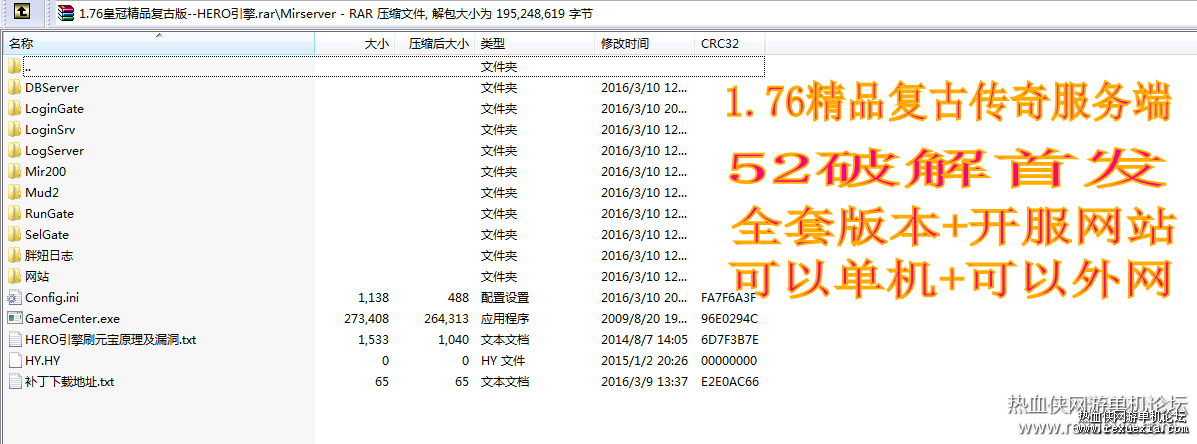The image size is (1197, 444).
Task: Click the "HY 文件" type cell
Action: [501, 360]
